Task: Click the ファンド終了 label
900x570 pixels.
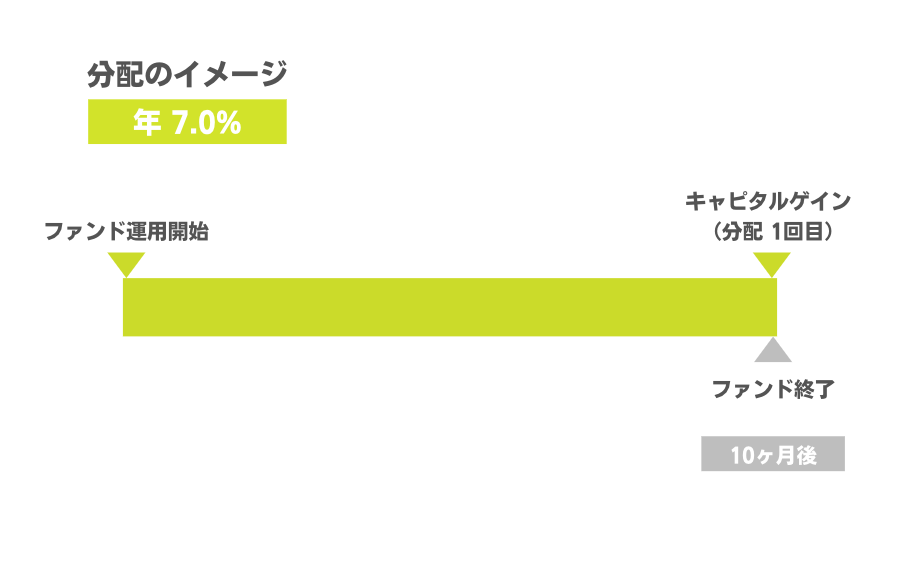Action: tap(773, 389)
